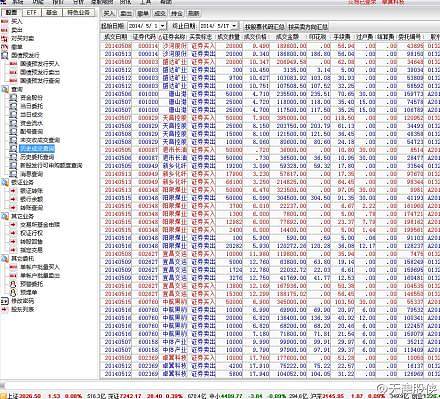Sort by the 买卖标志 column header
This screenshot has width=440, height=399.
coord(202,37)
